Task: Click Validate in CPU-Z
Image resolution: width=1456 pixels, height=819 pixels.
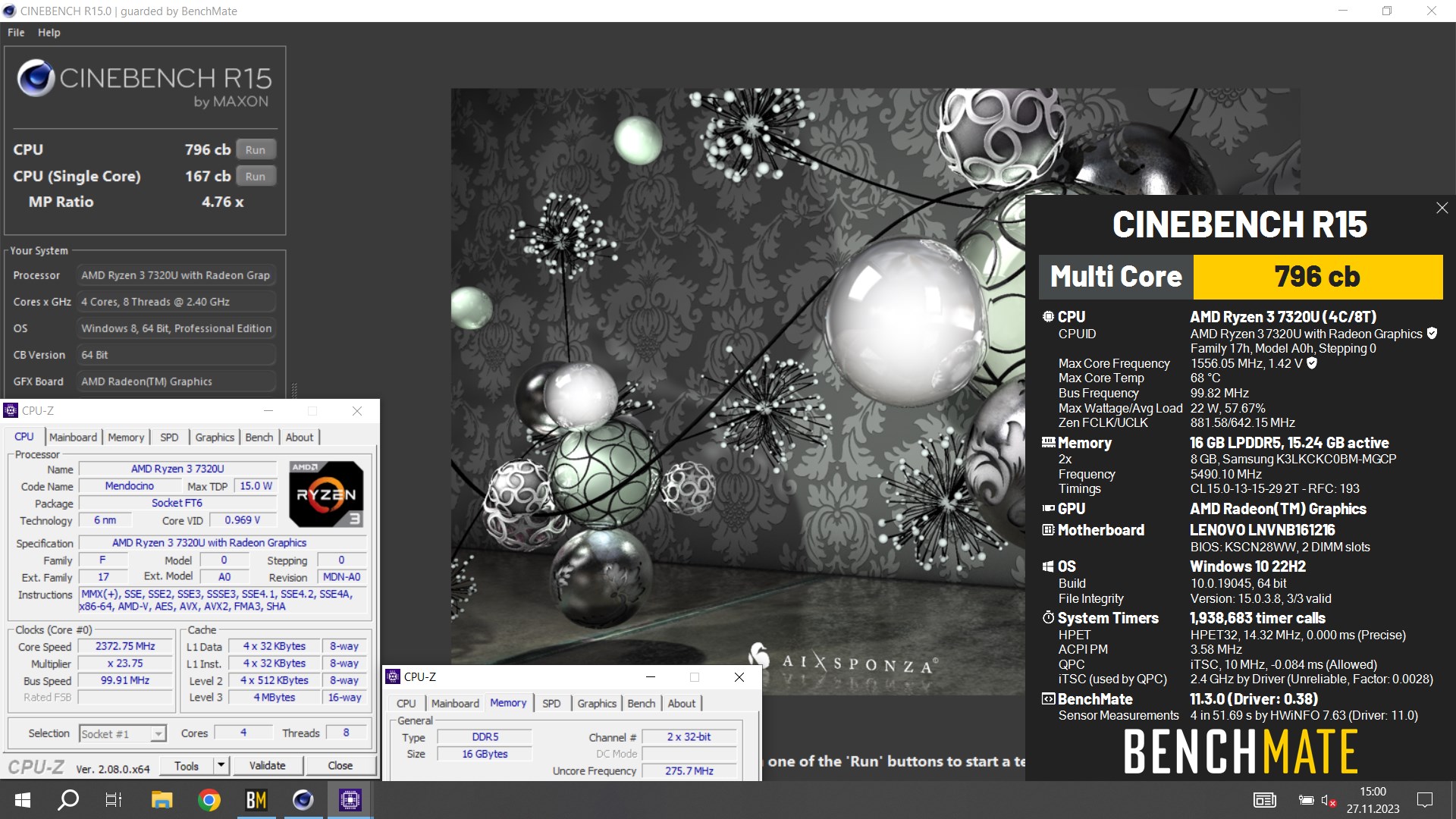Action: 268,766
